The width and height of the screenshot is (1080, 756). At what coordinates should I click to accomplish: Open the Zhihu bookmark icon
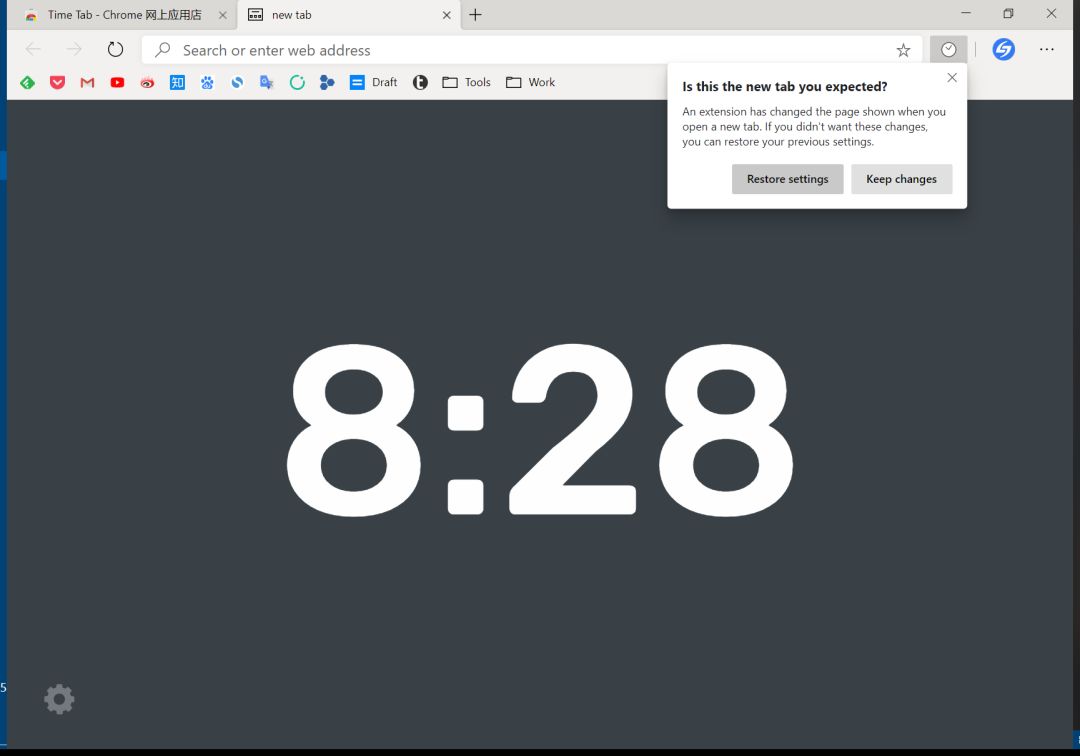tap(177, 83)
